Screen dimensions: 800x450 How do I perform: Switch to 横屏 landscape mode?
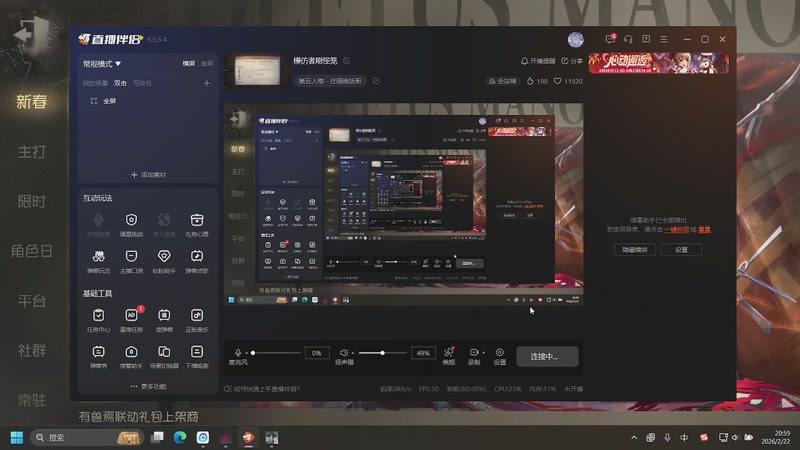[189, 64]
